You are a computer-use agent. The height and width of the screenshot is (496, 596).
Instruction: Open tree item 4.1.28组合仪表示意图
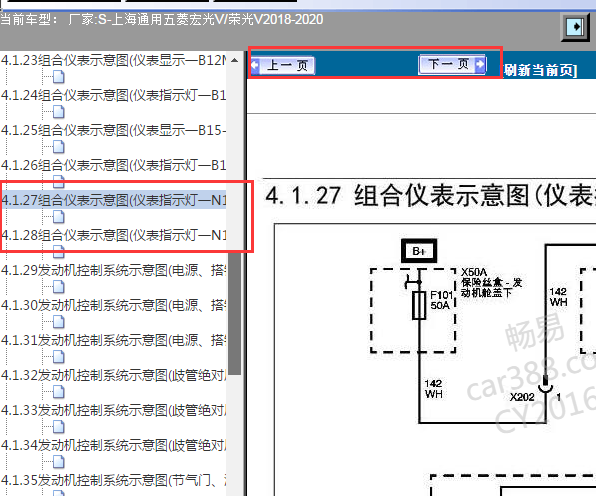pos(113,235)
